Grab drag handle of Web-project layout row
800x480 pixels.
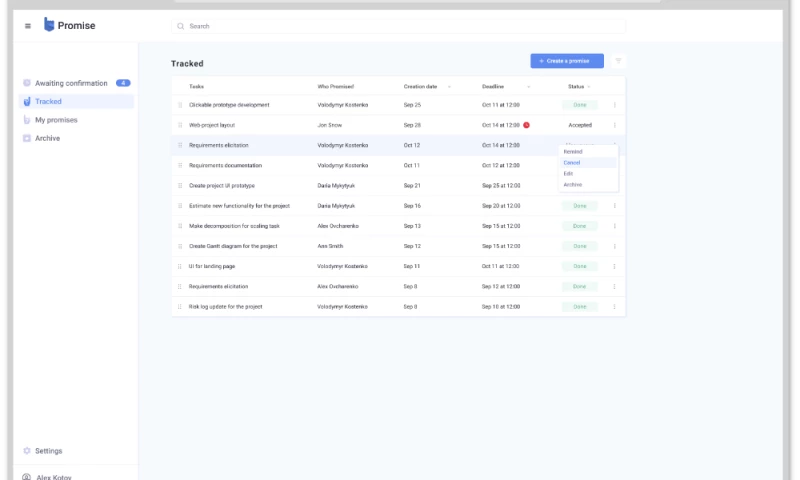(x=180, y=125)
